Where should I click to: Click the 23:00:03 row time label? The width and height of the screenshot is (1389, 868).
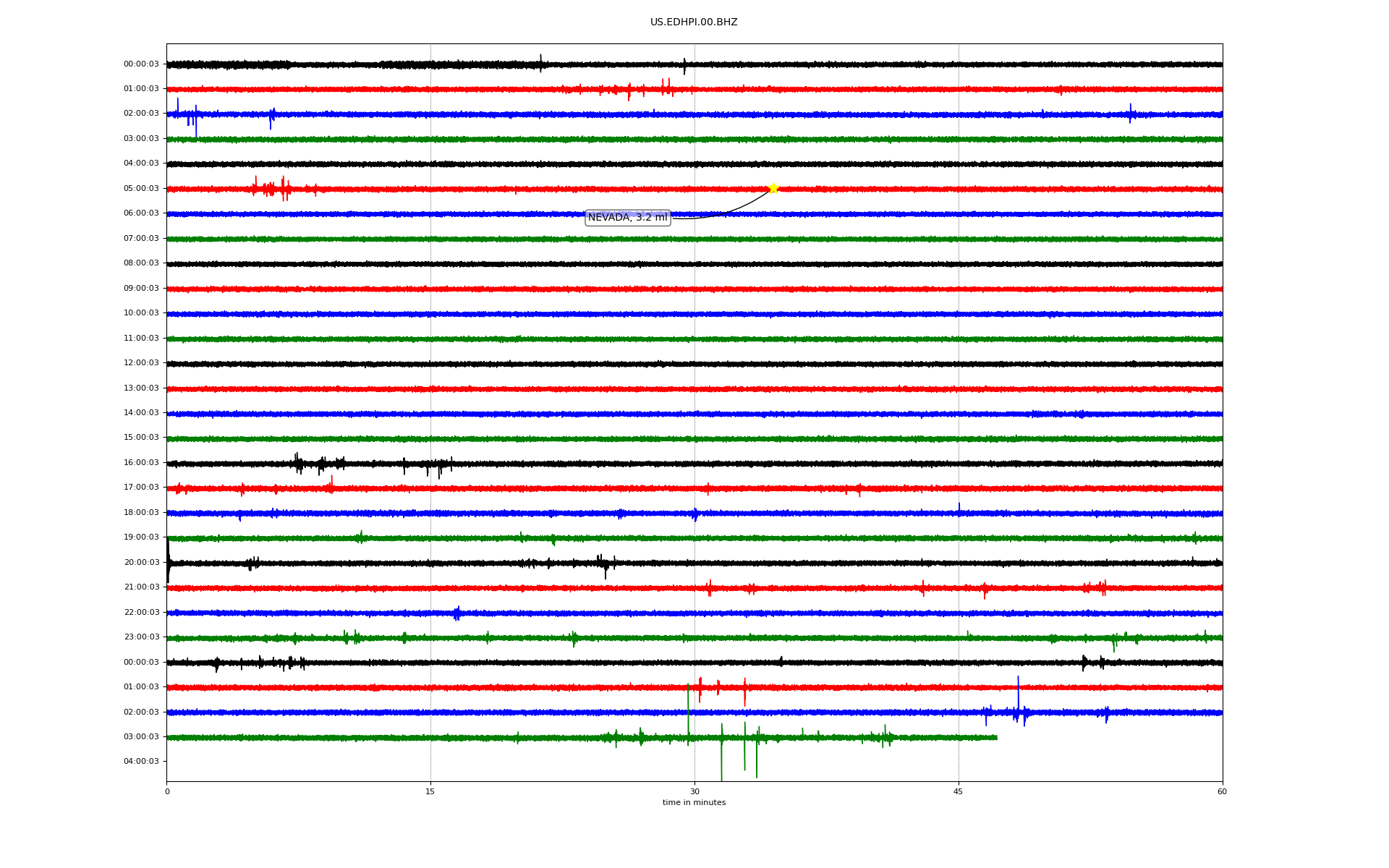coord(141,637)
